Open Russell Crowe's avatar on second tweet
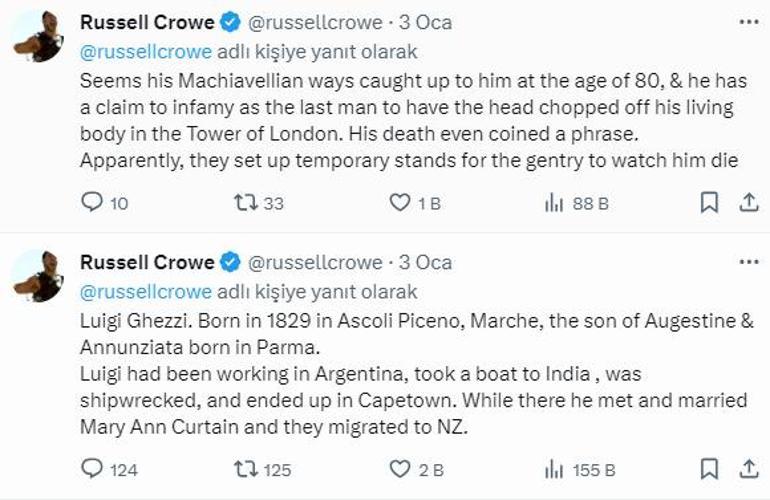Screen dimensions: 770x500 39,277
